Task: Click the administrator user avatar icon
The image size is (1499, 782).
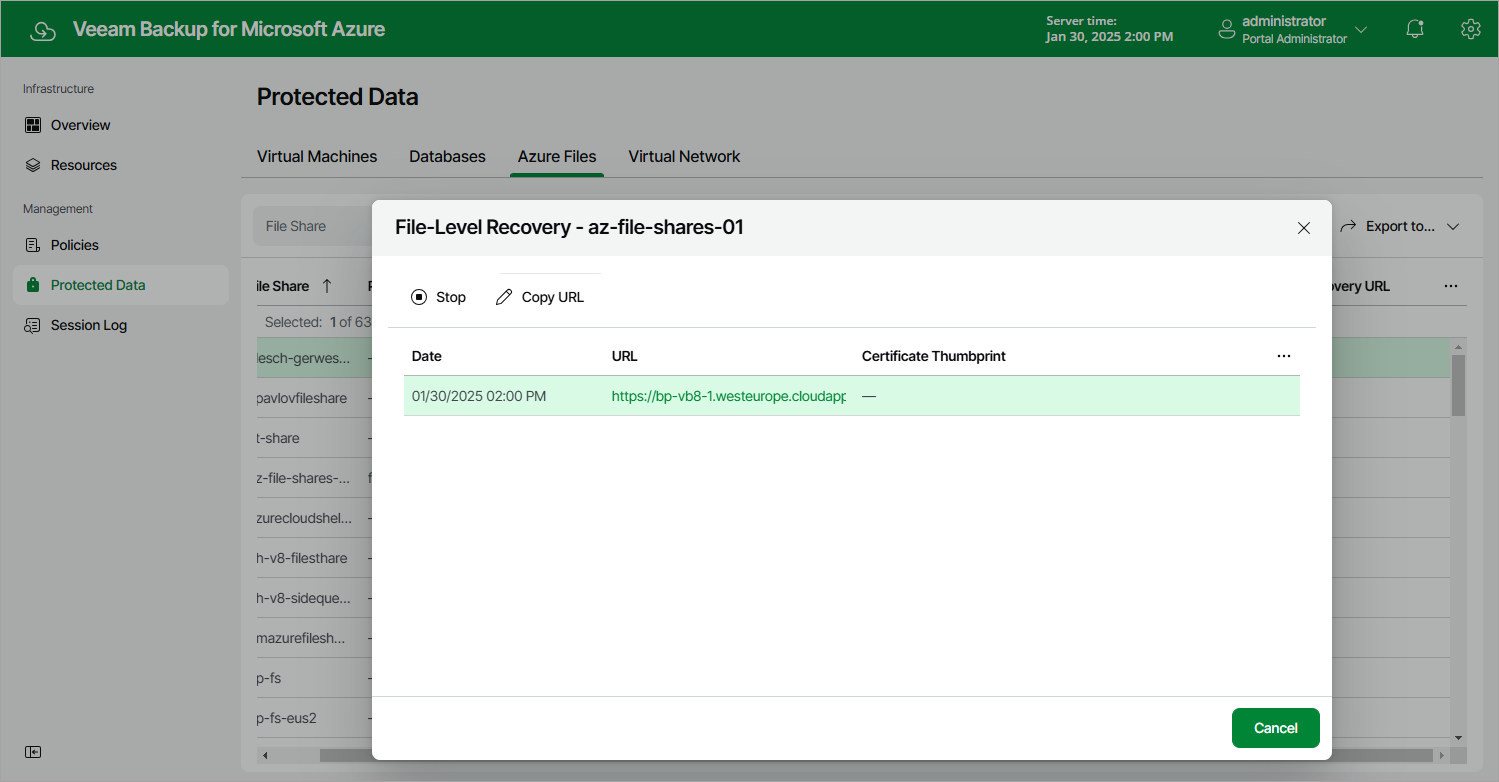Action: 1227,30
